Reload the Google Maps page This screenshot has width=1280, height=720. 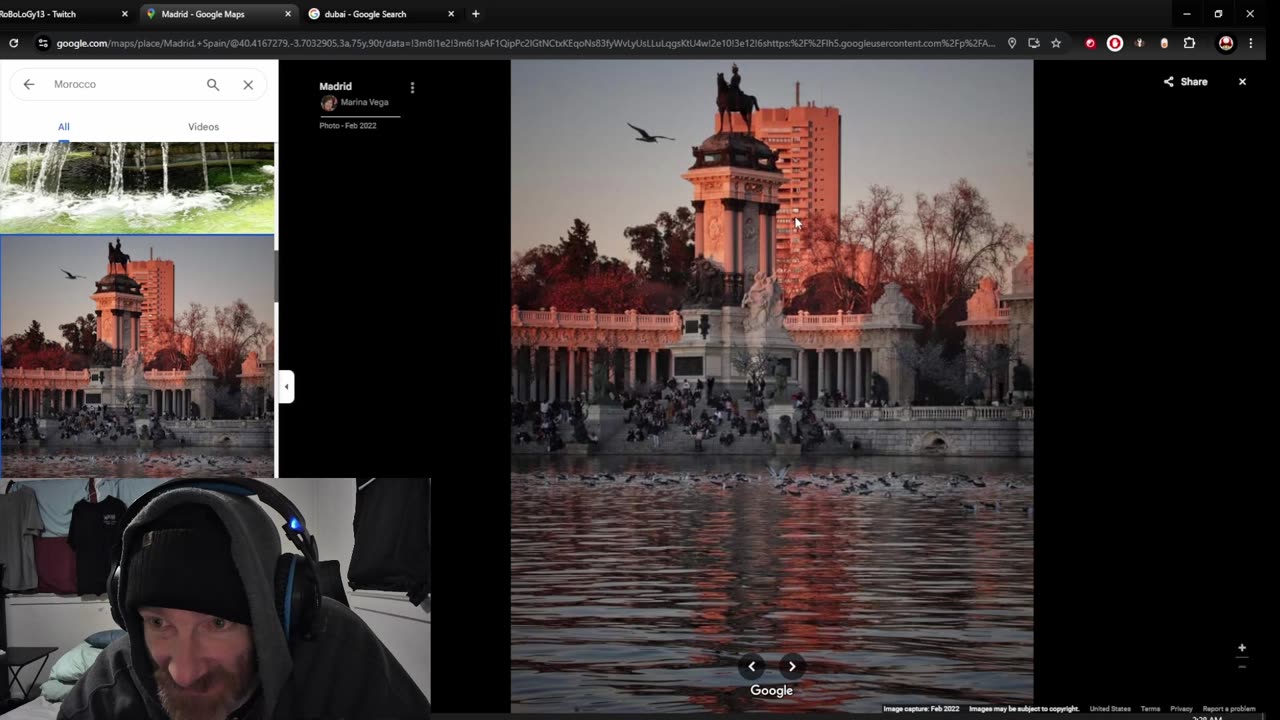pos(13,43)
